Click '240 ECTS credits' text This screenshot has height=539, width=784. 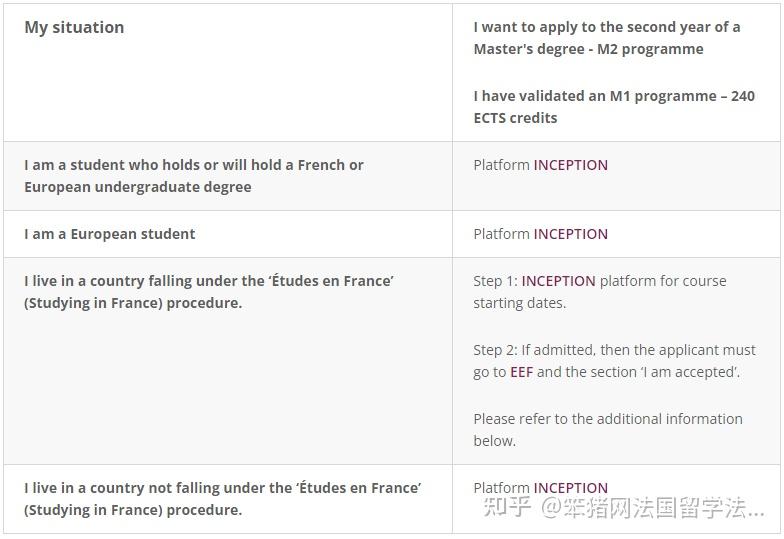point(515,118)
